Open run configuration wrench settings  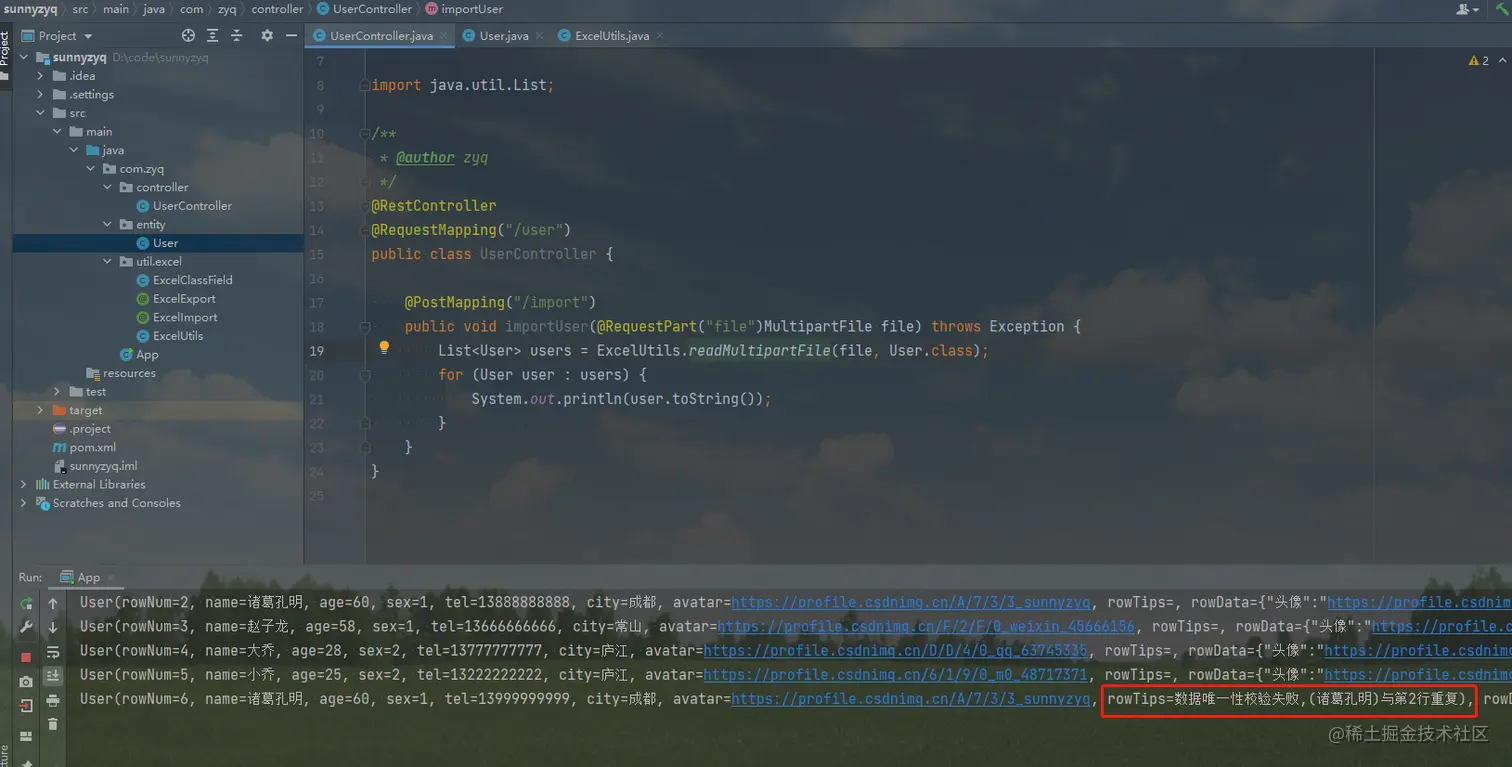pyautogui.click(x=26, y=627)
